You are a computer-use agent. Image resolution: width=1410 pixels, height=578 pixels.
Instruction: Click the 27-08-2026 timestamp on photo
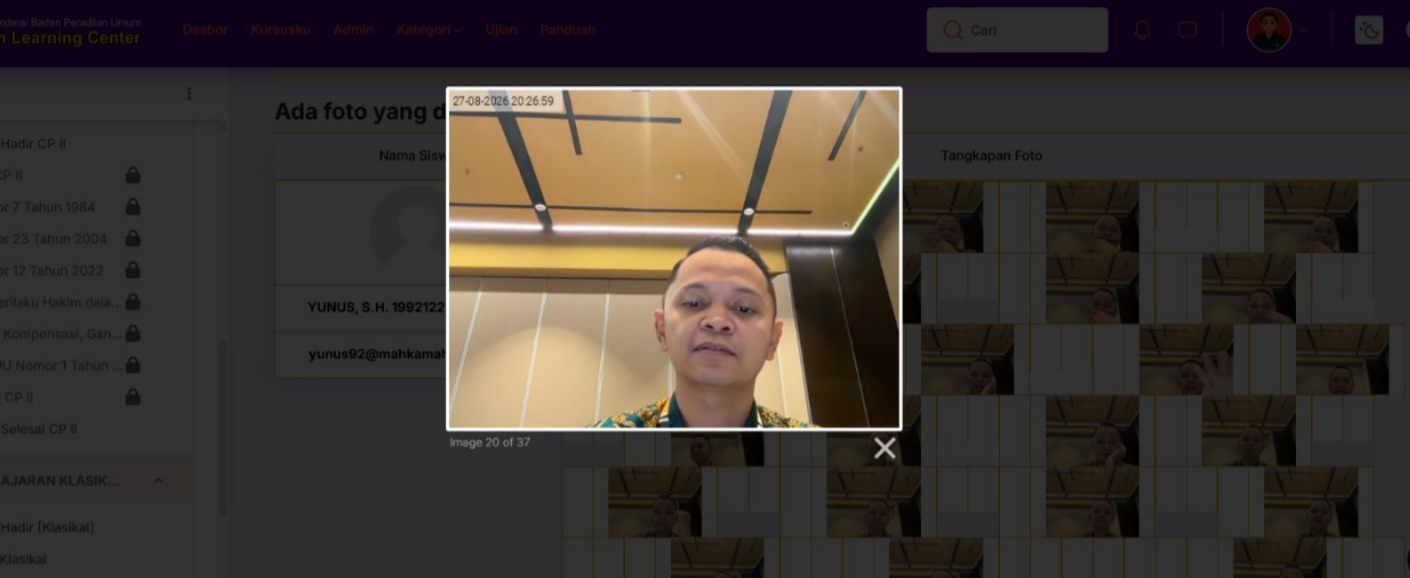pos(503,101)
